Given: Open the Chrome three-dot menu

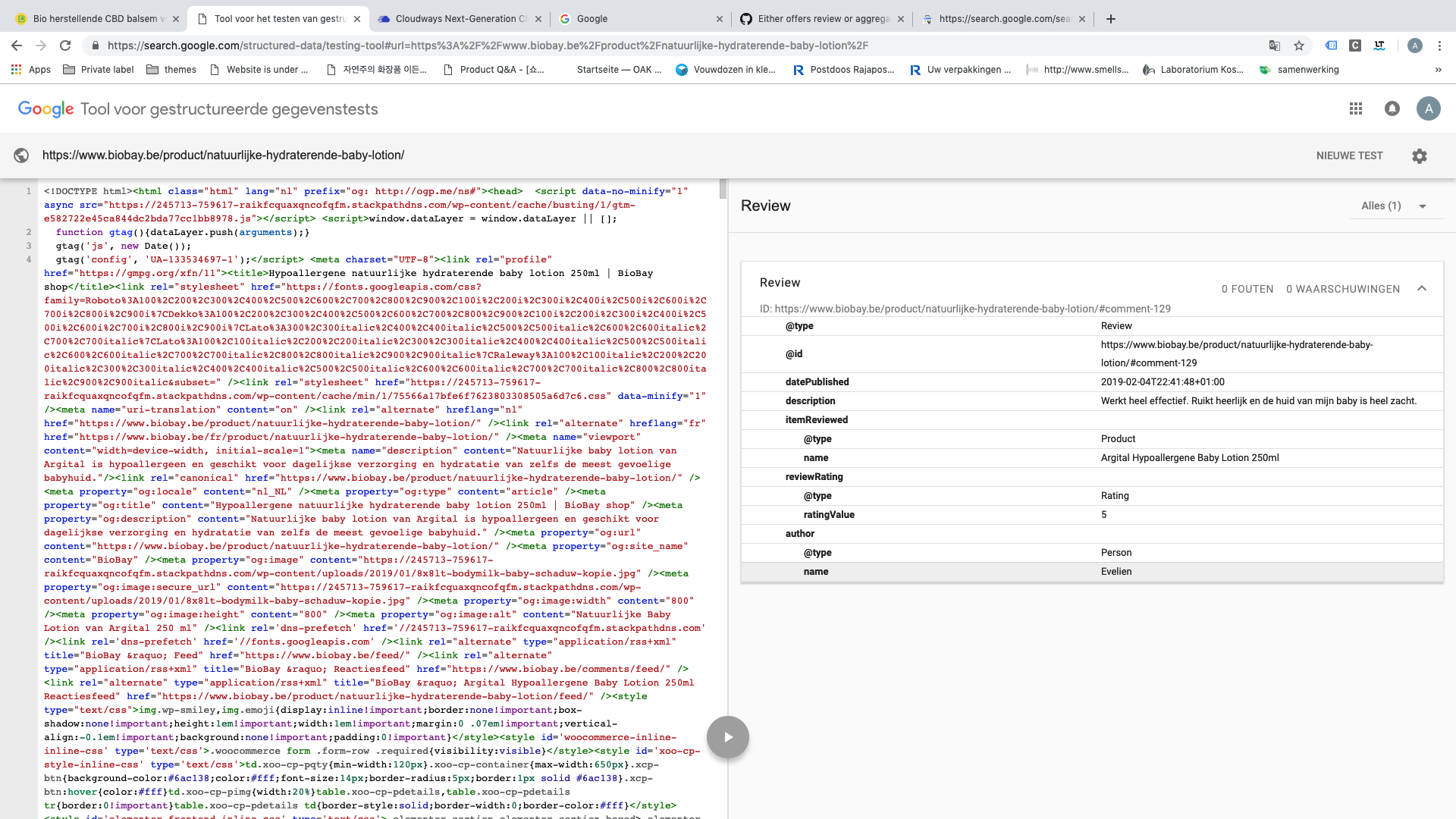Looking at the screenshot, I should [1439, 45].
